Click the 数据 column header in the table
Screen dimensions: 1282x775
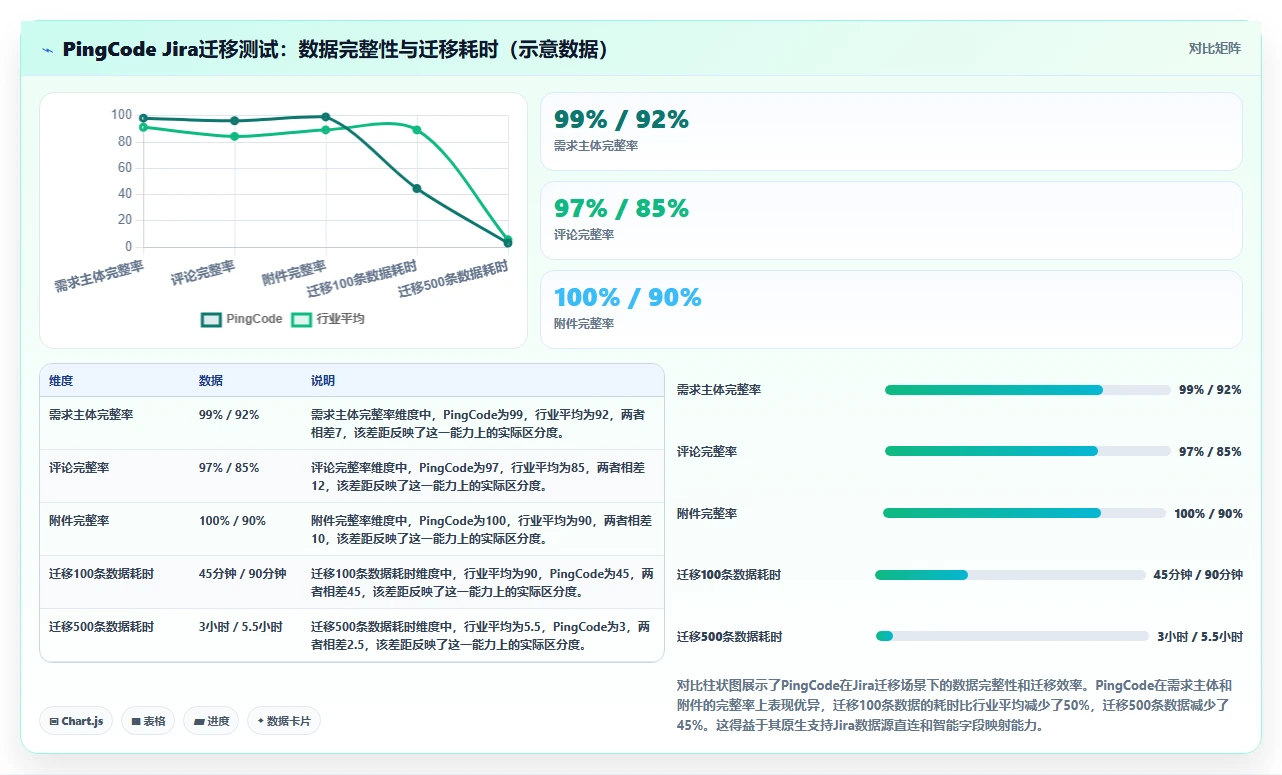click(211, 381)
